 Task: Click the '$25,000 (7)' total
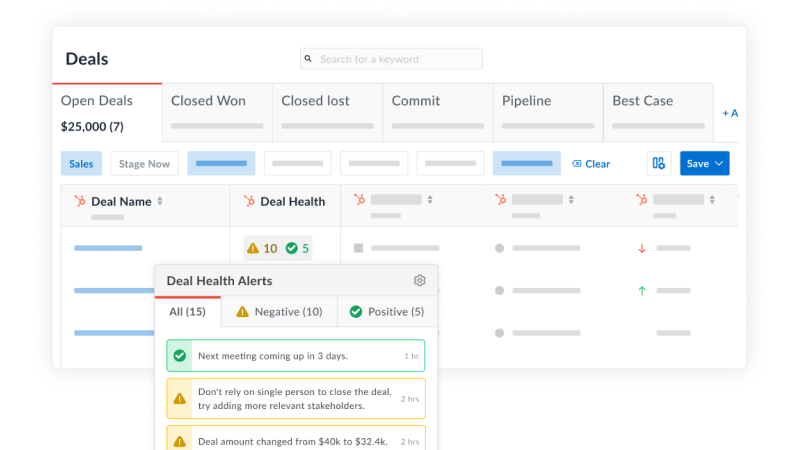click(x=92, y=127)
